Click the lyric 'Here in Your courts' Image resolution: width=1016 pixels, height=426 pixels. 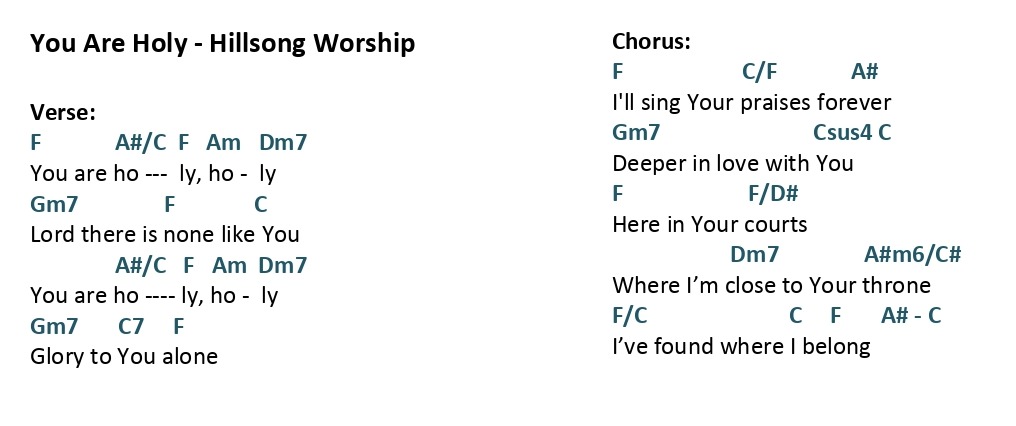click(710, 224)
